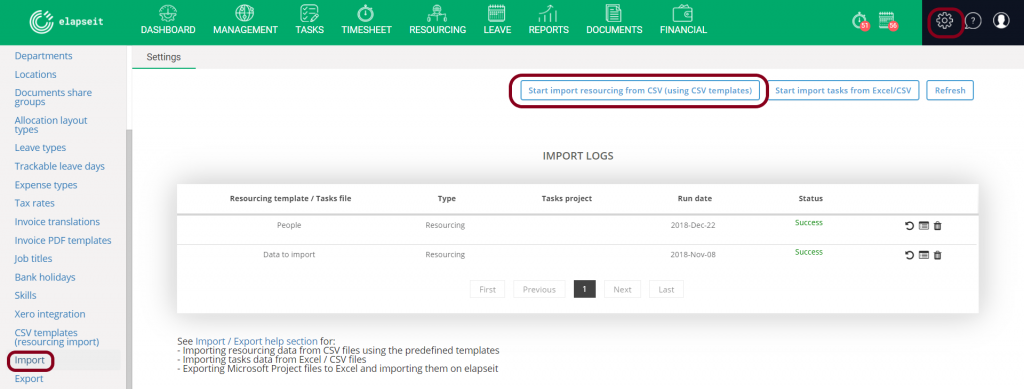Click the 'Run date' column header
1024x389 pixels.
(695, 198)
